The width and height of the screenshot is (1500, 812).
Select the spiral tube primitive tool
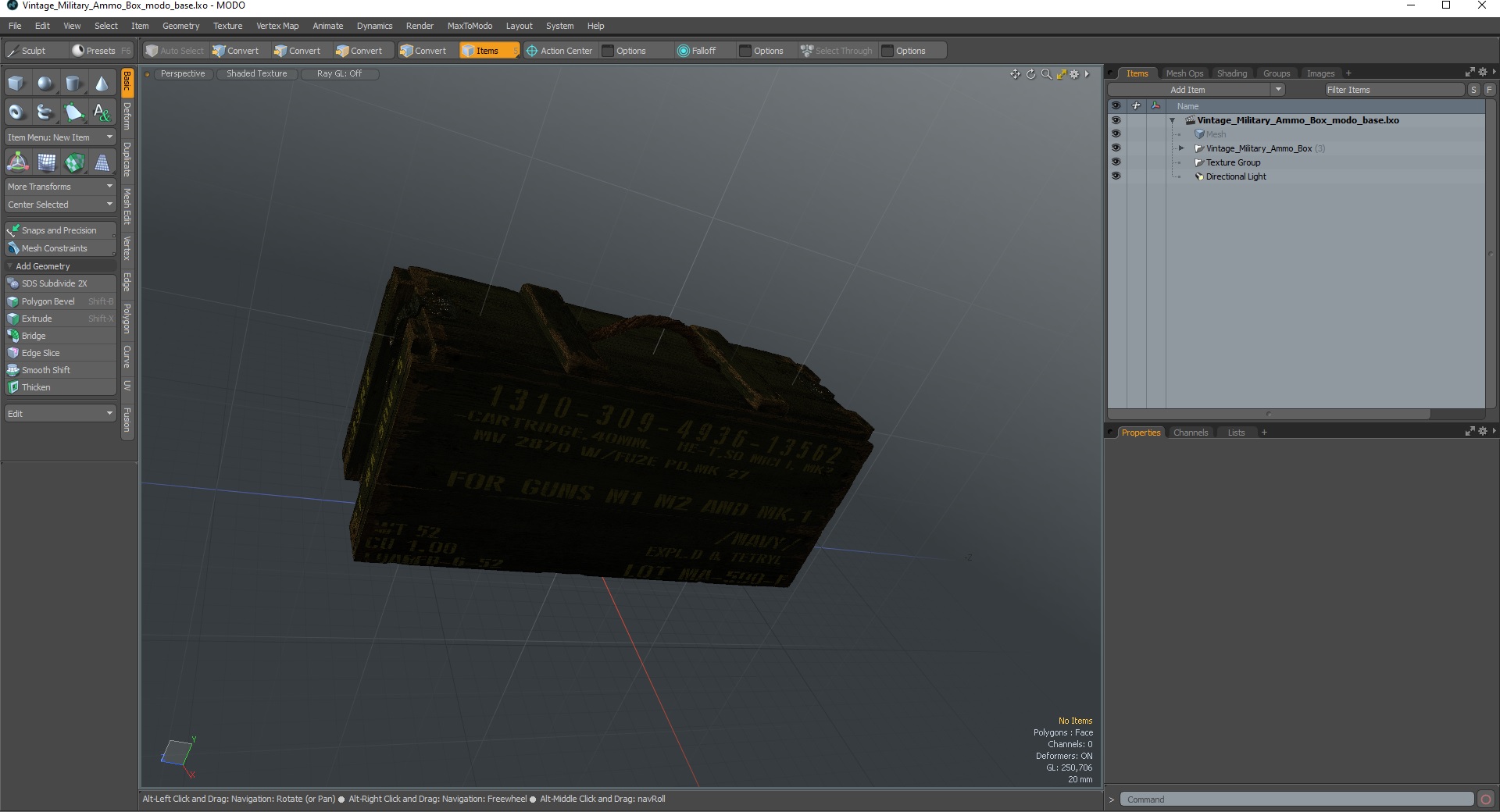click(45, 112)
